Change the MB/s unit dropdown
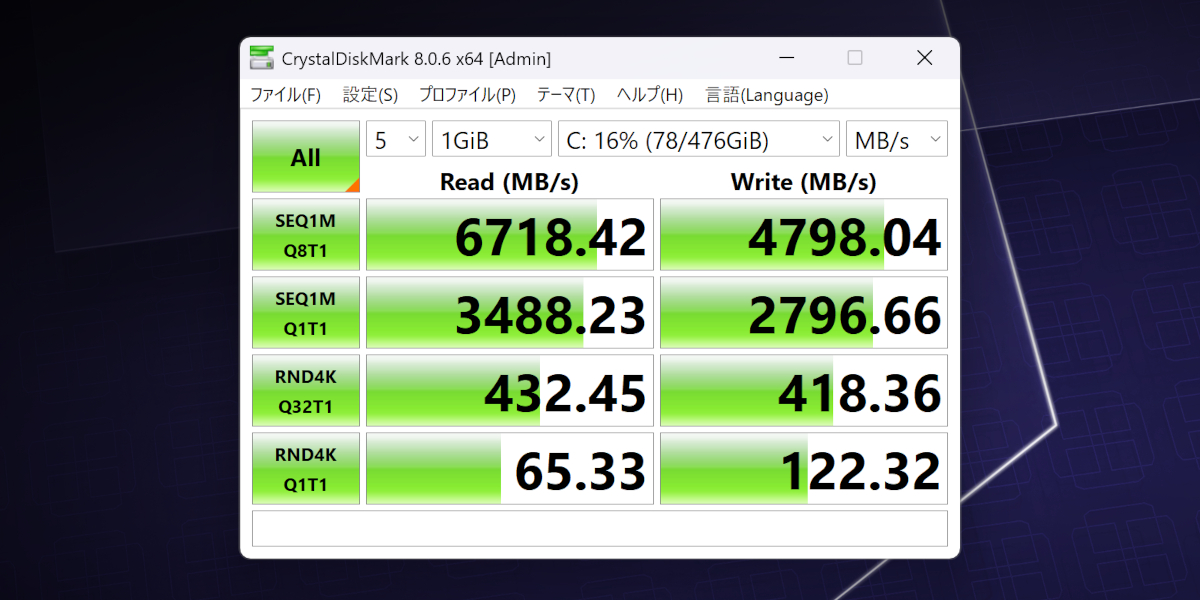The width and height of the screenshot is (1200, 600). pyautogui.click(x=896, y=140)
